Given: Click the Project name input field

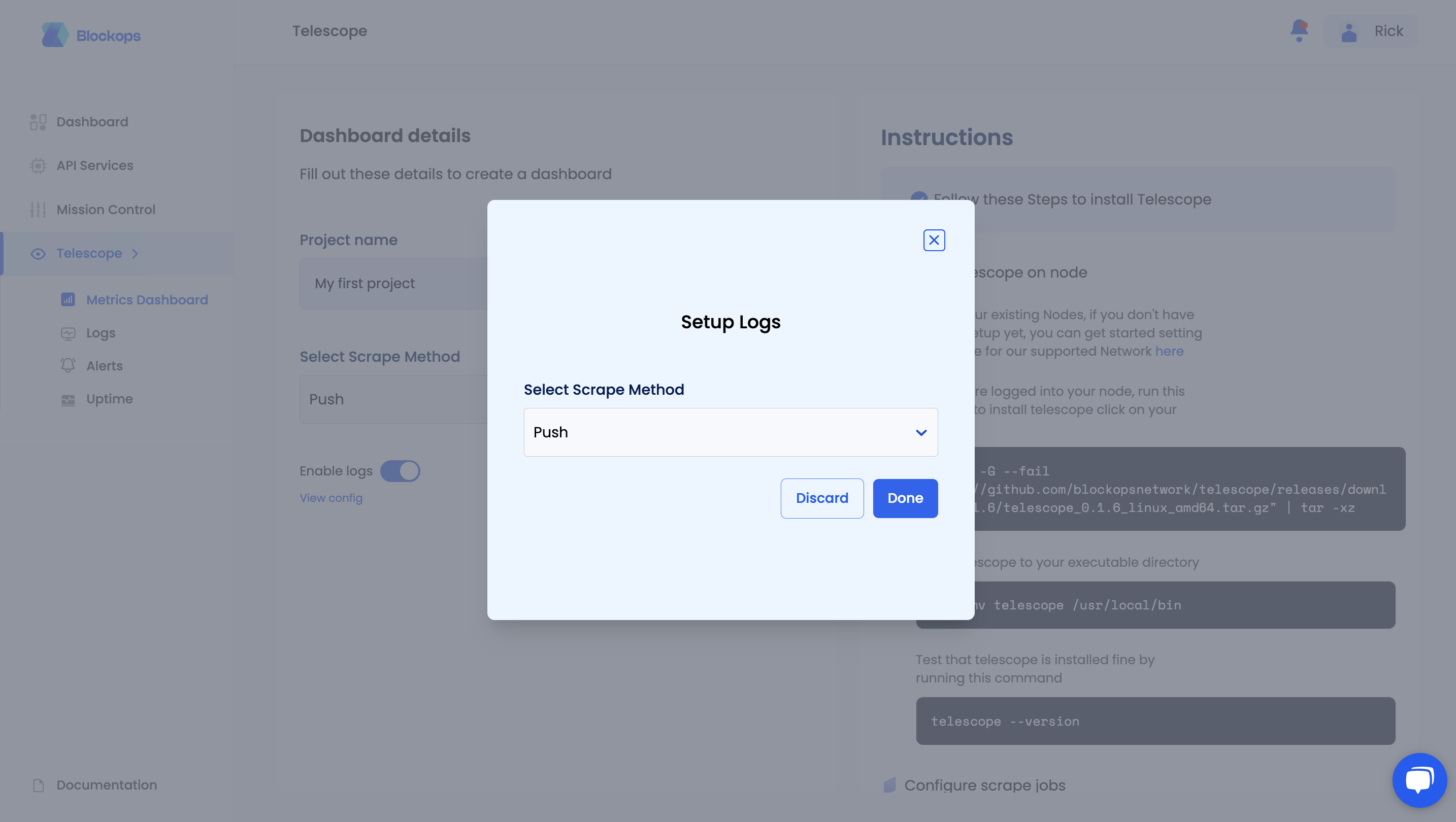Looking at the screenshot, I should (x=393, y=284).
